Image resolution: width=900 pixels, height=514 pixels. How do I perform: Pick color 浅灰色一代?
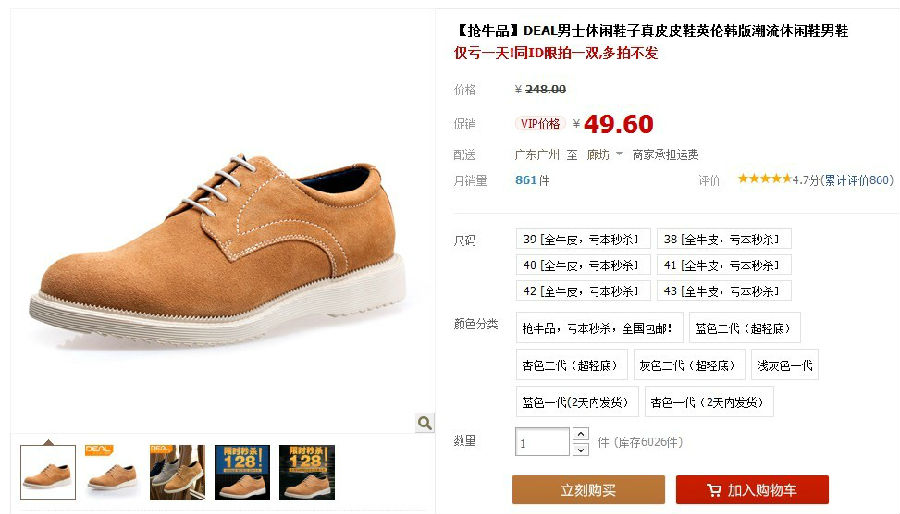pyautogui.click(x=785, y=365)
